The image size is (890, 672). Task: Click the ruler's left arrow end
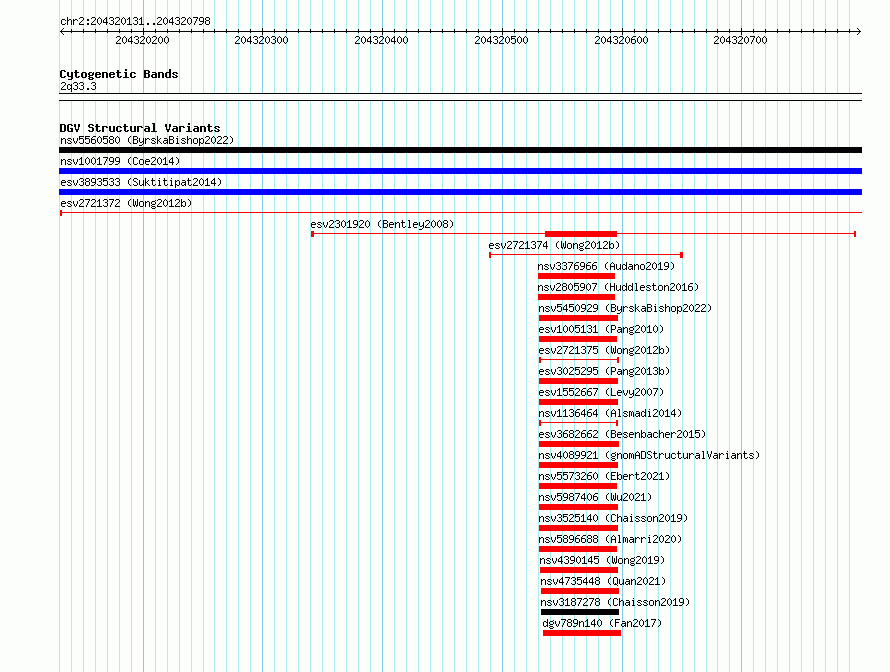coord(62,32)
